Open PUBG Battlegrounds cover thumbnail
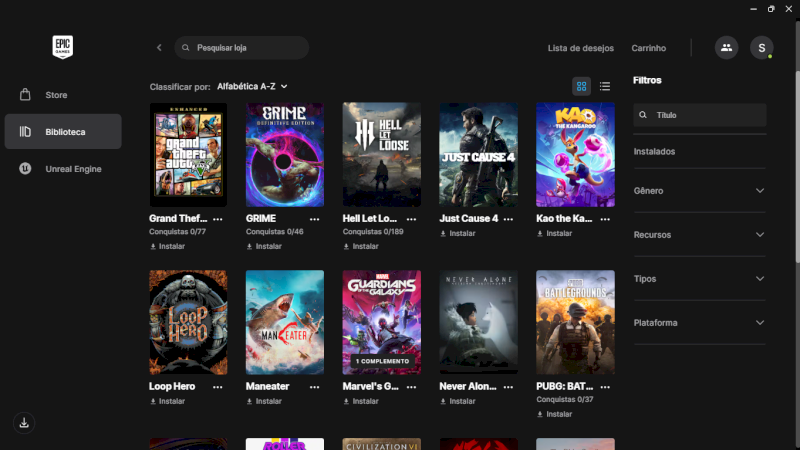Viewport: 800px width, 450px height. [575, 322]
